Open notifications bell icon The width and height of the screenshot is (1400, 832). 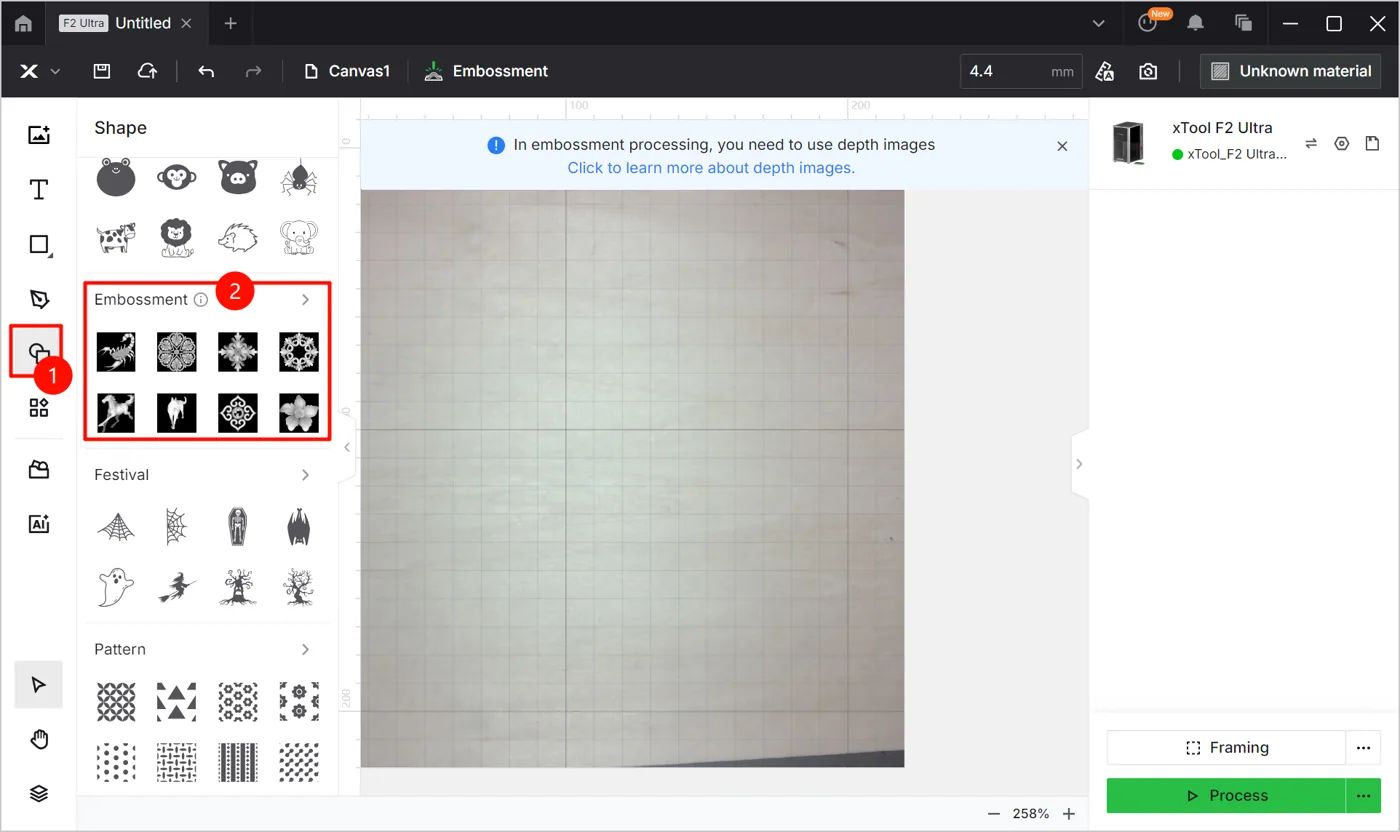[x=1195, y=23]
